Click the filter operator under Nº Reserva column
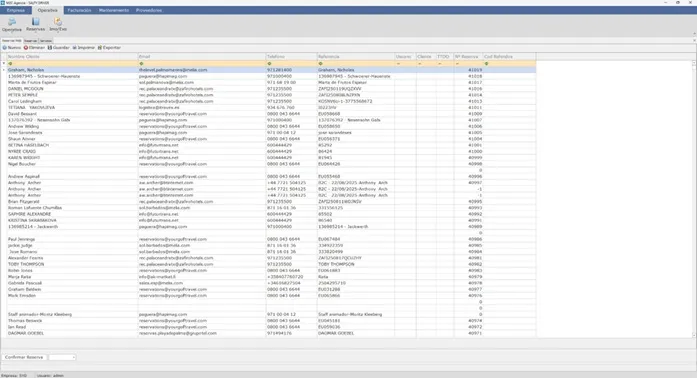Viewport: 697px width, 378px height. pos(457,64)
